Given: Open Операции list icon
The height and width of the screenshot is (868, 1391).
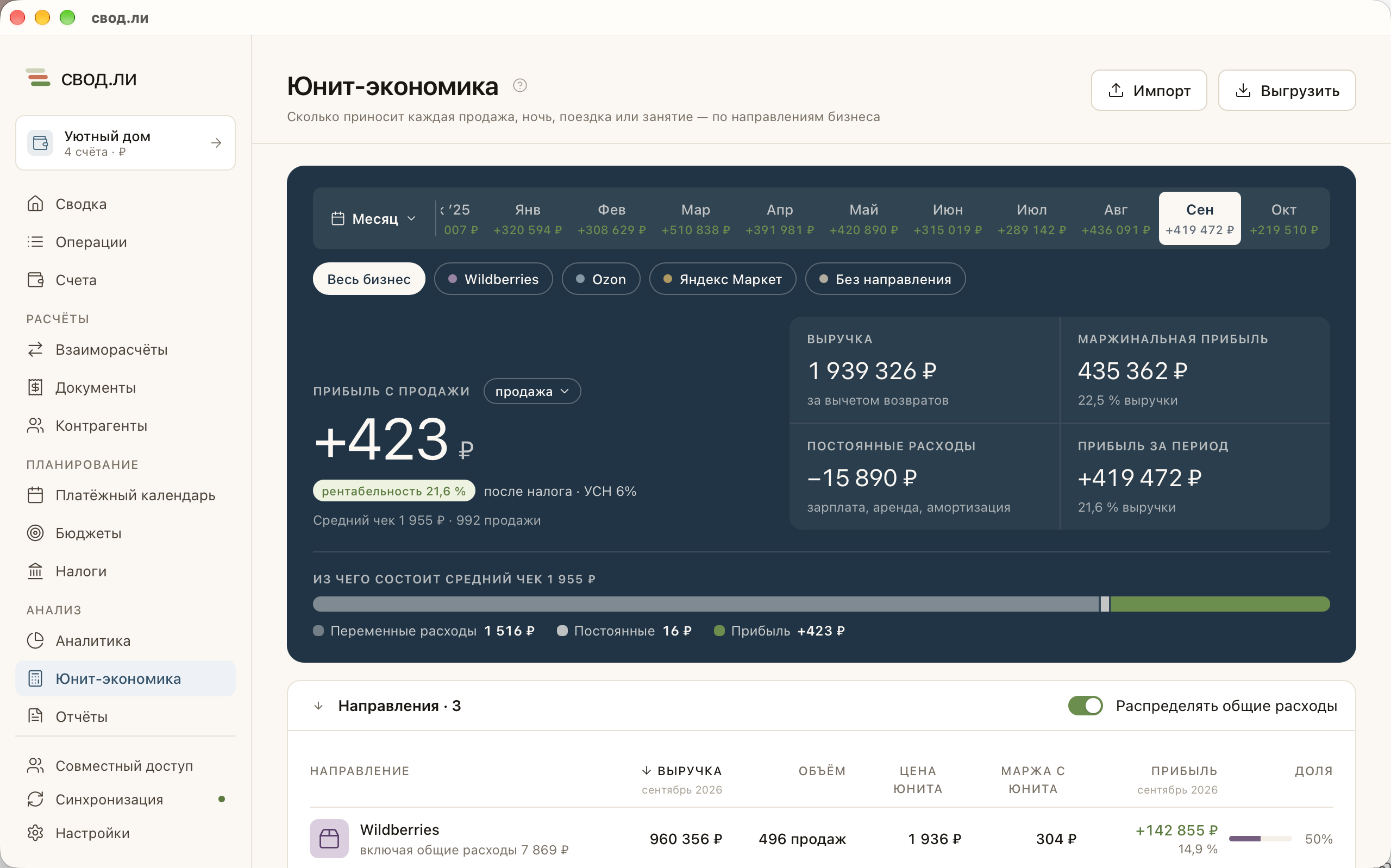Looking at the screenshot, I should (36, 242).
